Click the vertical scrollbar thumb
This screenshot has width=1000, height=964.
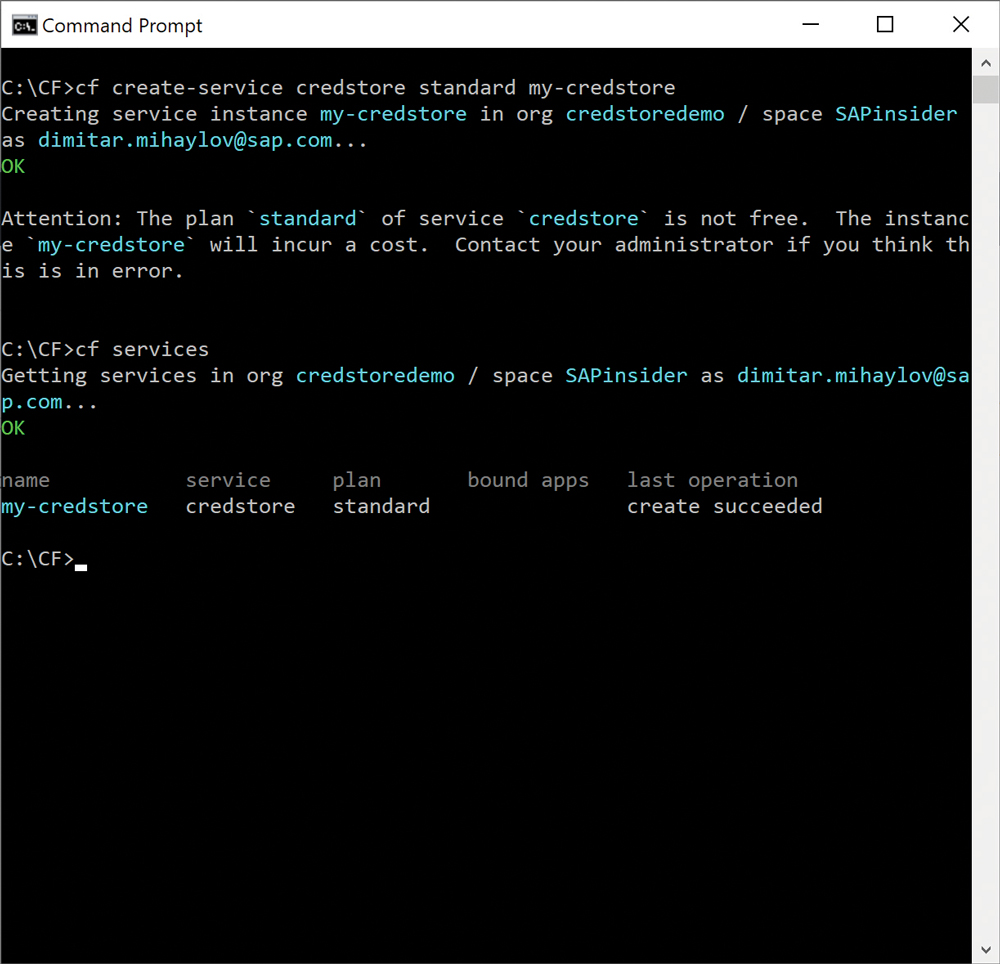tap(985, 90)
